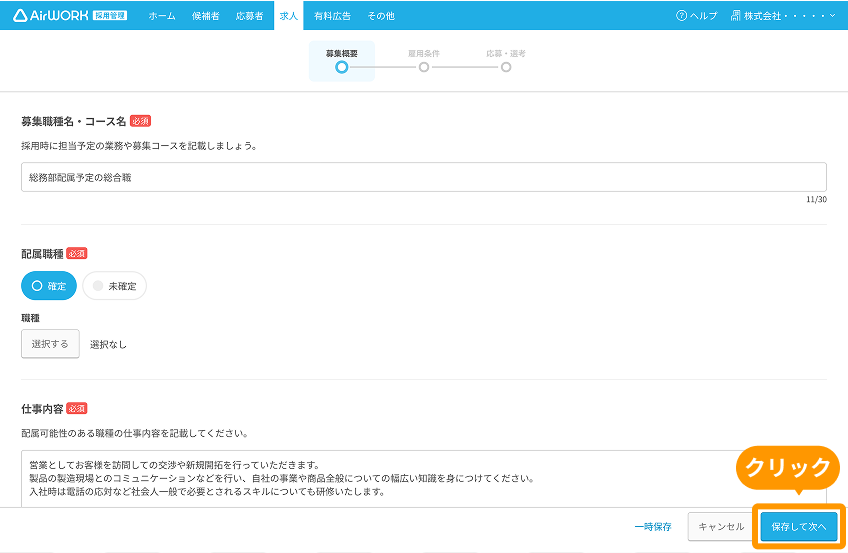Open the help question-mark icon
The height and width of the screenshot is (553, 848).
pos(681,16)
